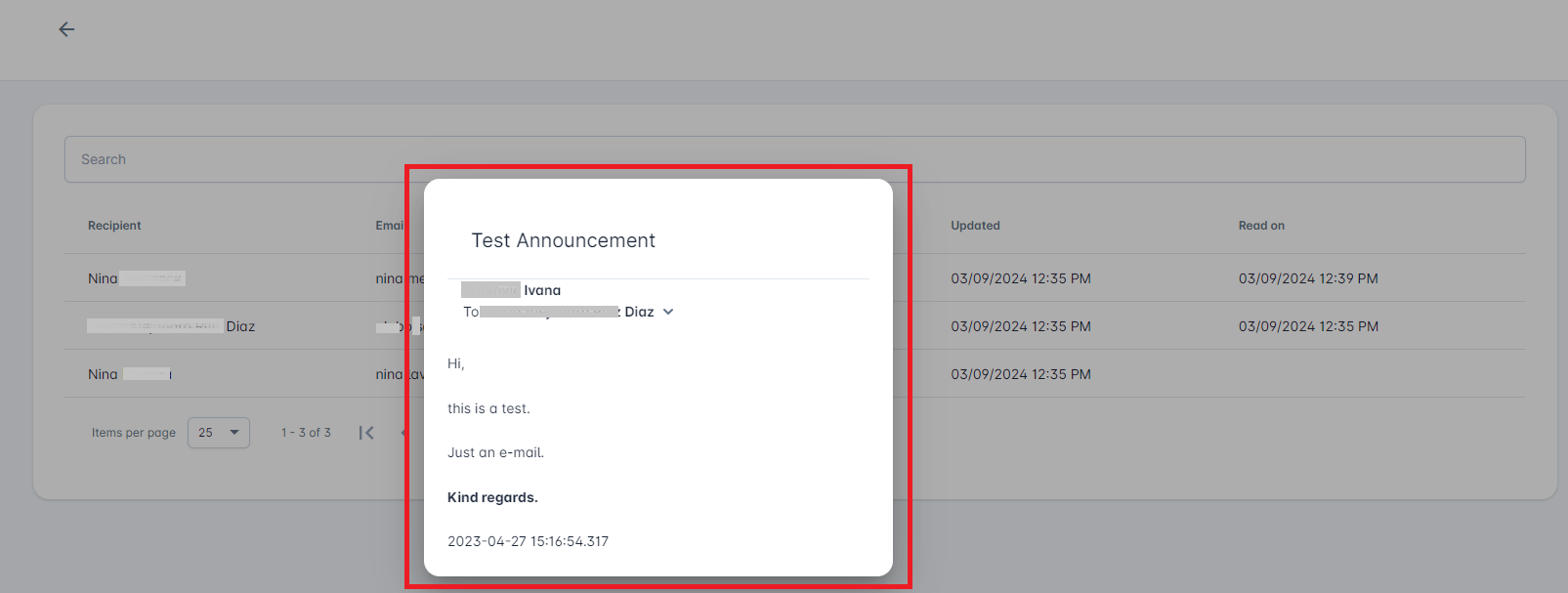Click the Just an e-mail line
Viewport: 1568px width, 593px height.
[495, 452]
